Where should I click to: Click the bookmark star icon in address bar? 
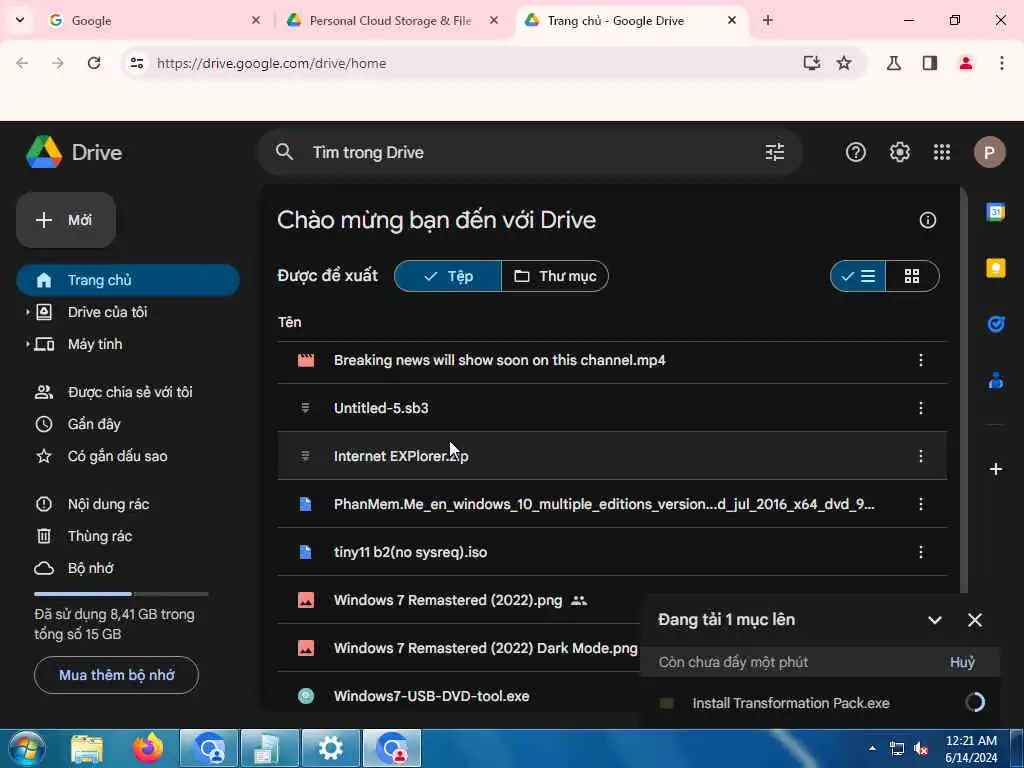click(844, 63)
